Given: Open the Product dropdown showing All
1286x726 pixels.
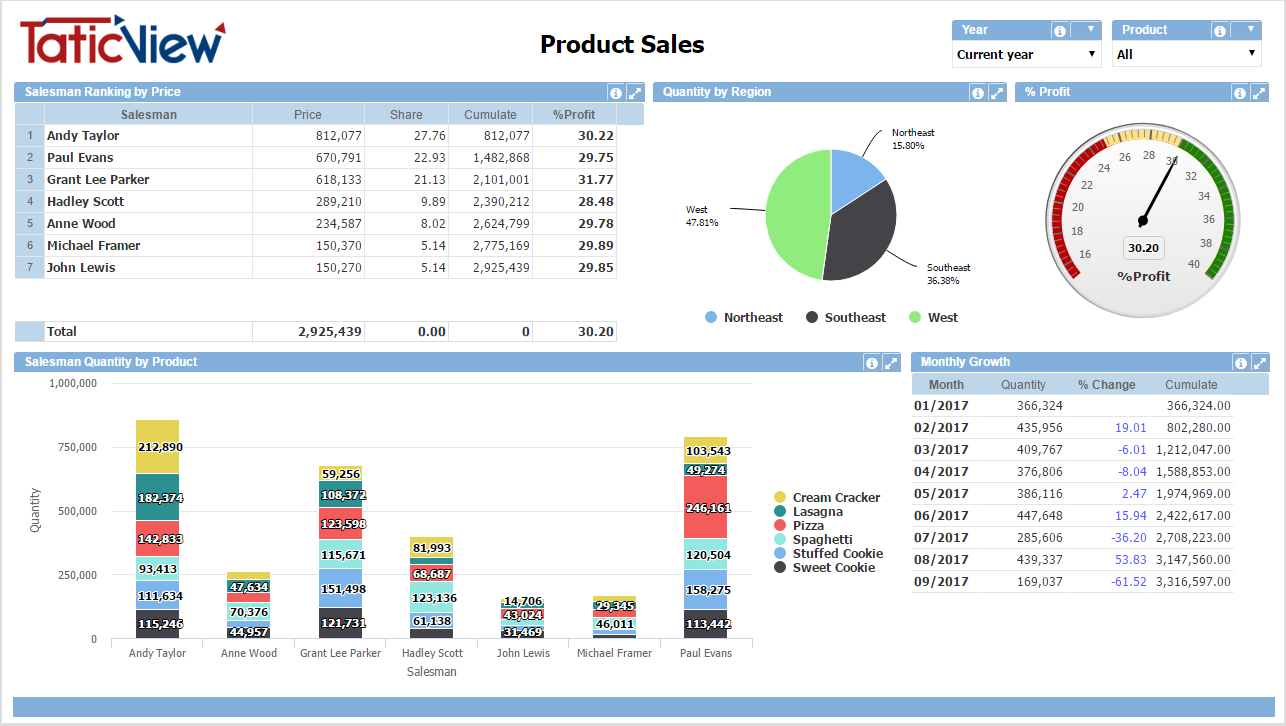Looking at the screenshot, I should click(1186, 54).
